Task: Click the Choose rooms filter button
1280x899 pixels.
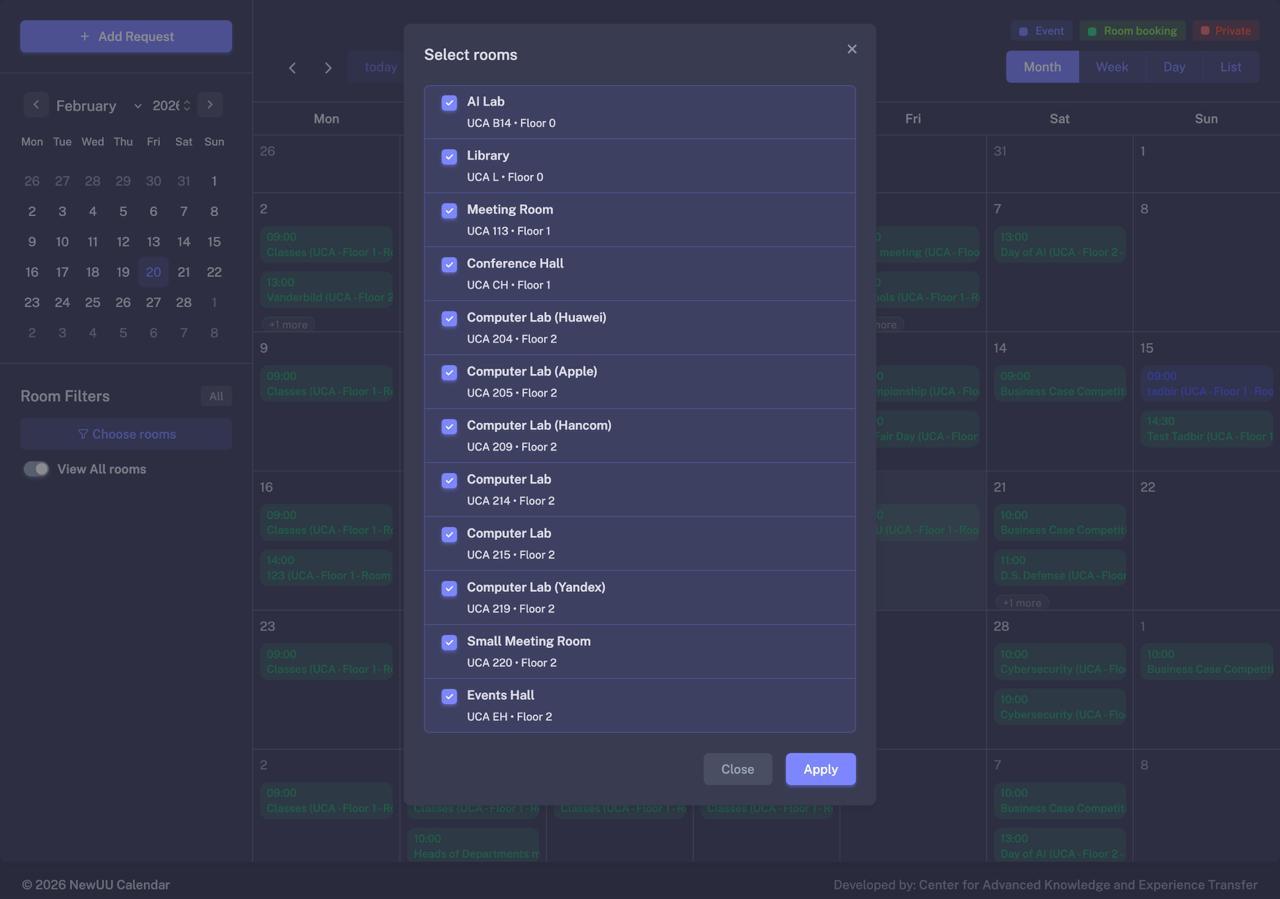Action: (x=126, y=434)
